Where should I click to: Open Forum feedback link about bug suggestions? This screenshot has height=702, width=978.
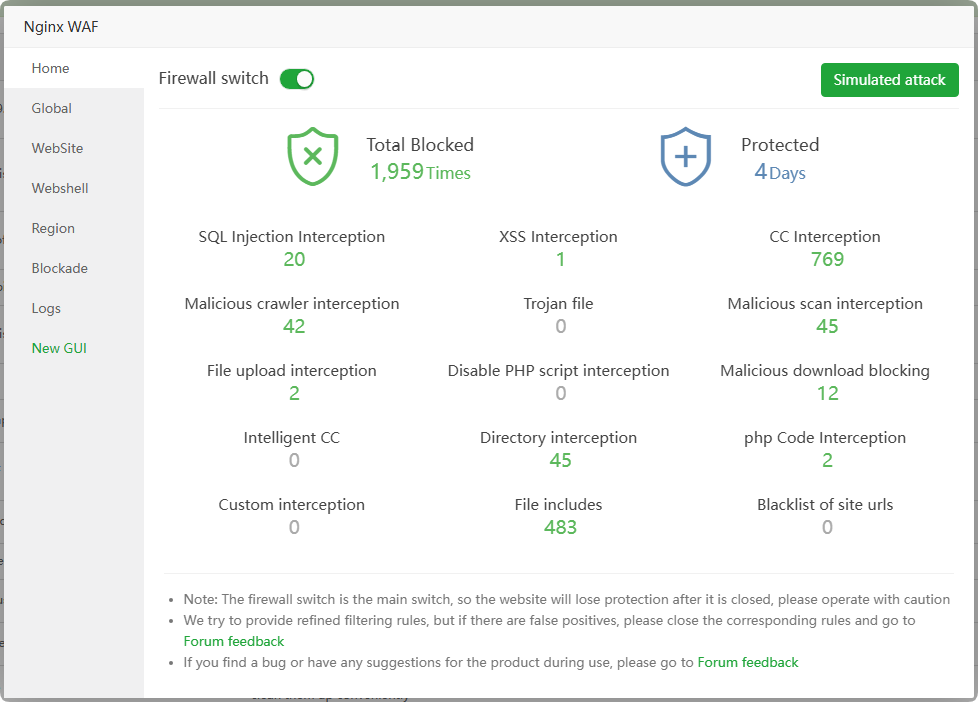[x=747, y=662]
